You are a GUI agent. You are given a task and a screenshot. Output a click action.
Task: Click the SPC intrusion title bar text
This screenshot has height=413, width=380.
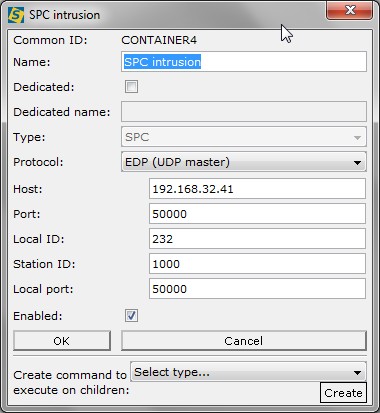(65, 15)
